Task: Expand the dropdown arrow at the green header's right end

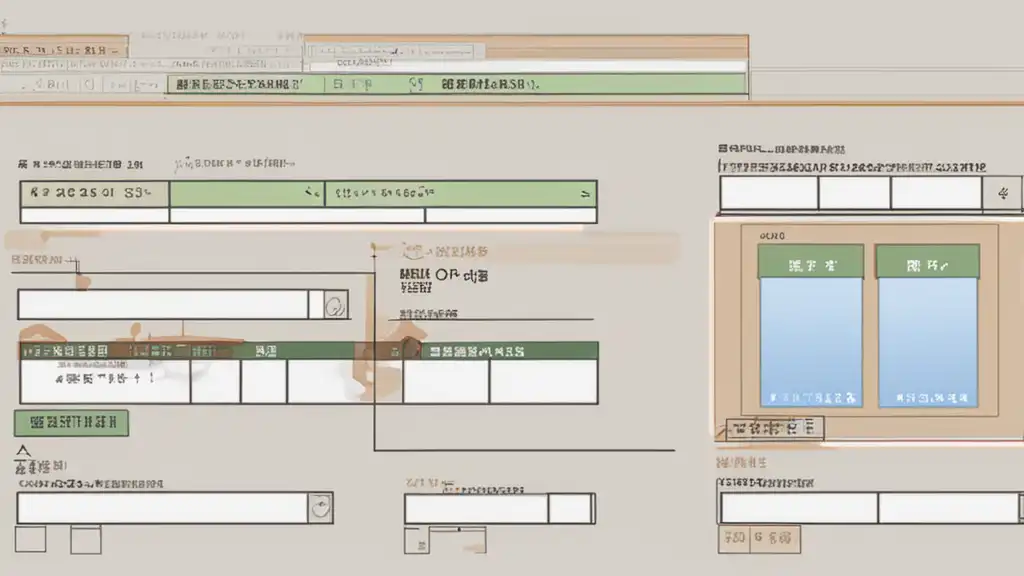Action: 583,190
